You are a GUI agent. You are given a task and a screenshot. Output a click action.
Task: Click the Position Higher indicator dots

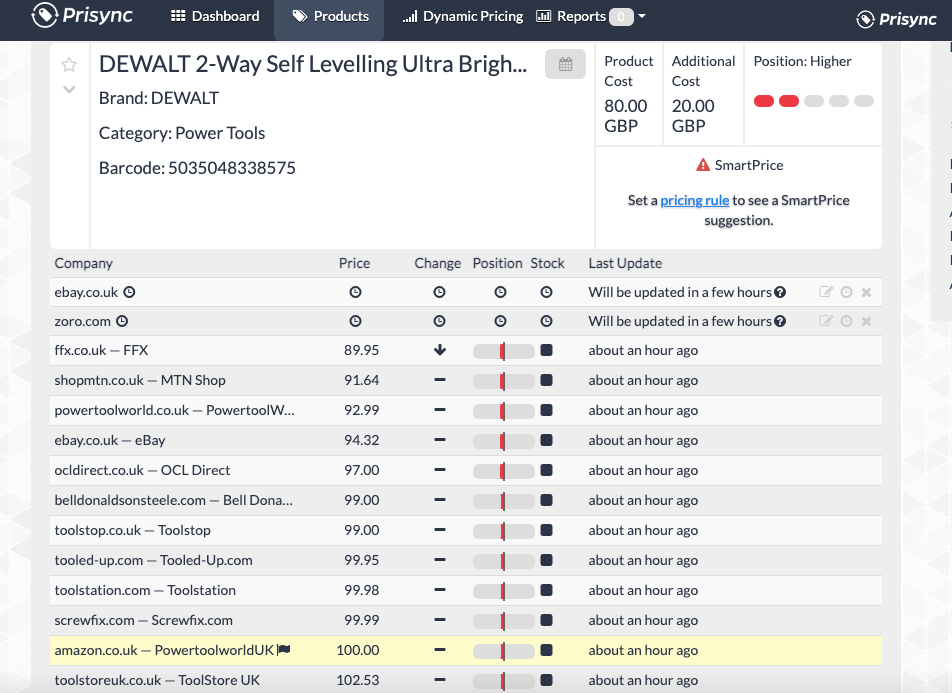point(813,101)
